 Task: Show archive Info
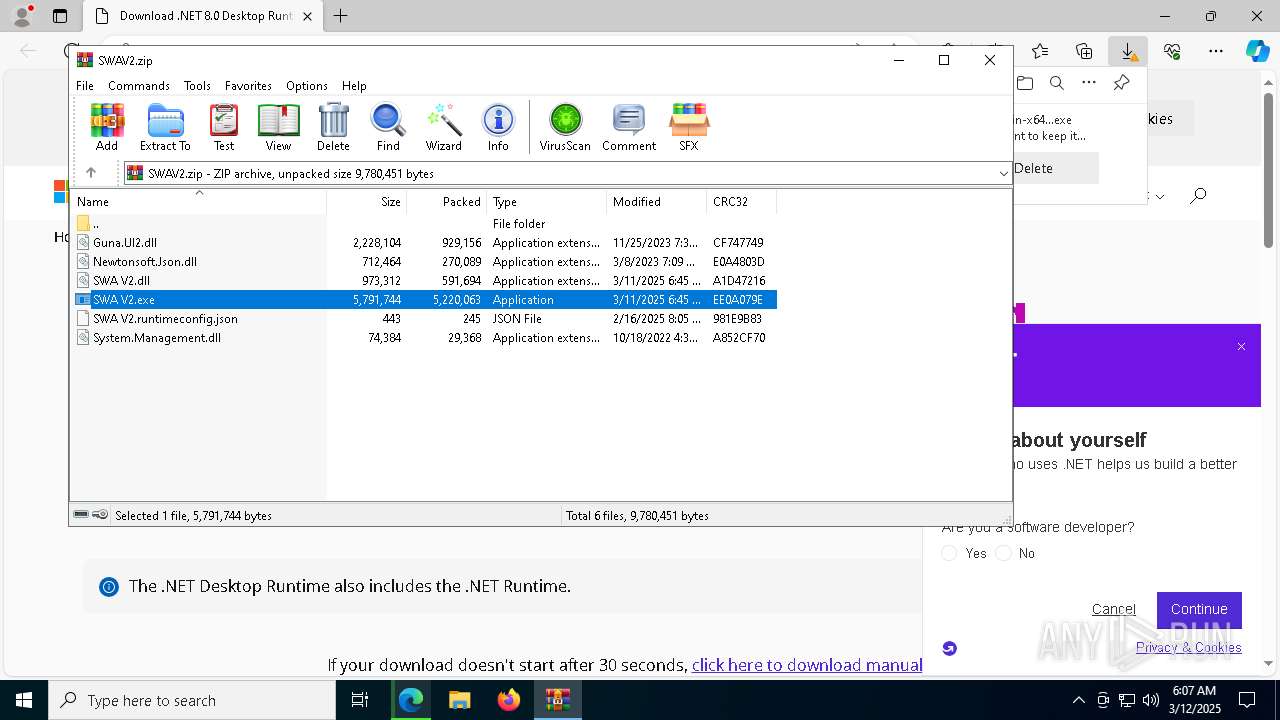[498, 127]
